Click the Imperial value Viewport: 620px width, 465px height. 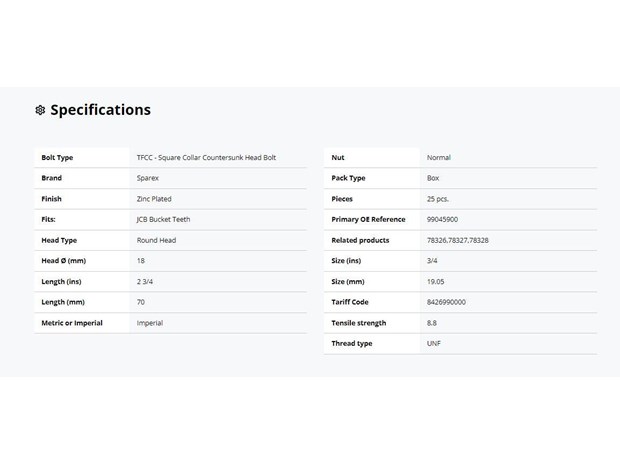(x=150, y=323)
